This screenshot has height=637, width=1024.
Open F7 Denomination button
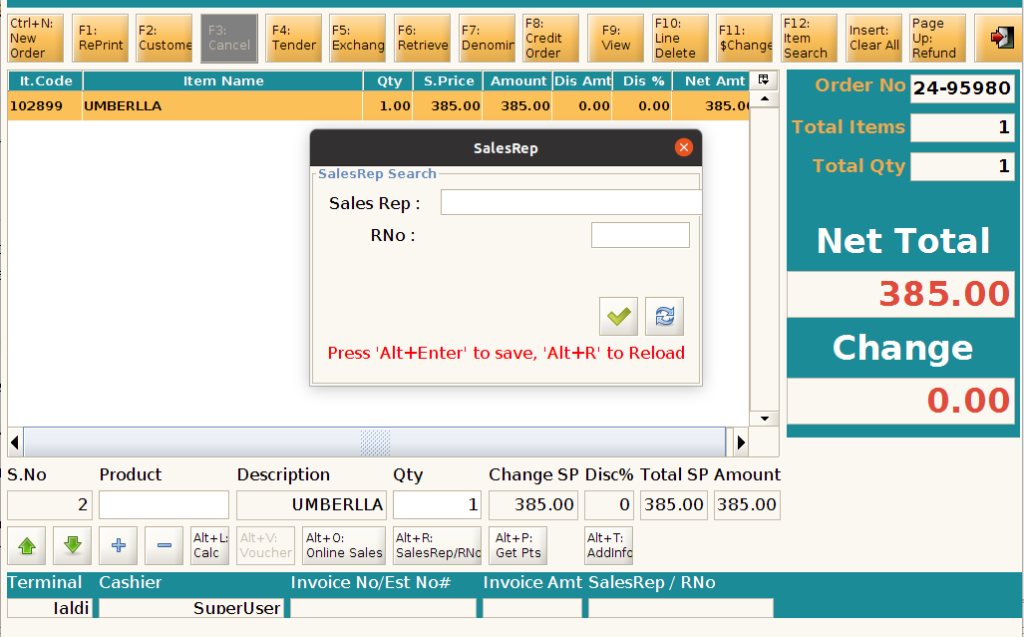pyautogui.click(x=487, y=38)
